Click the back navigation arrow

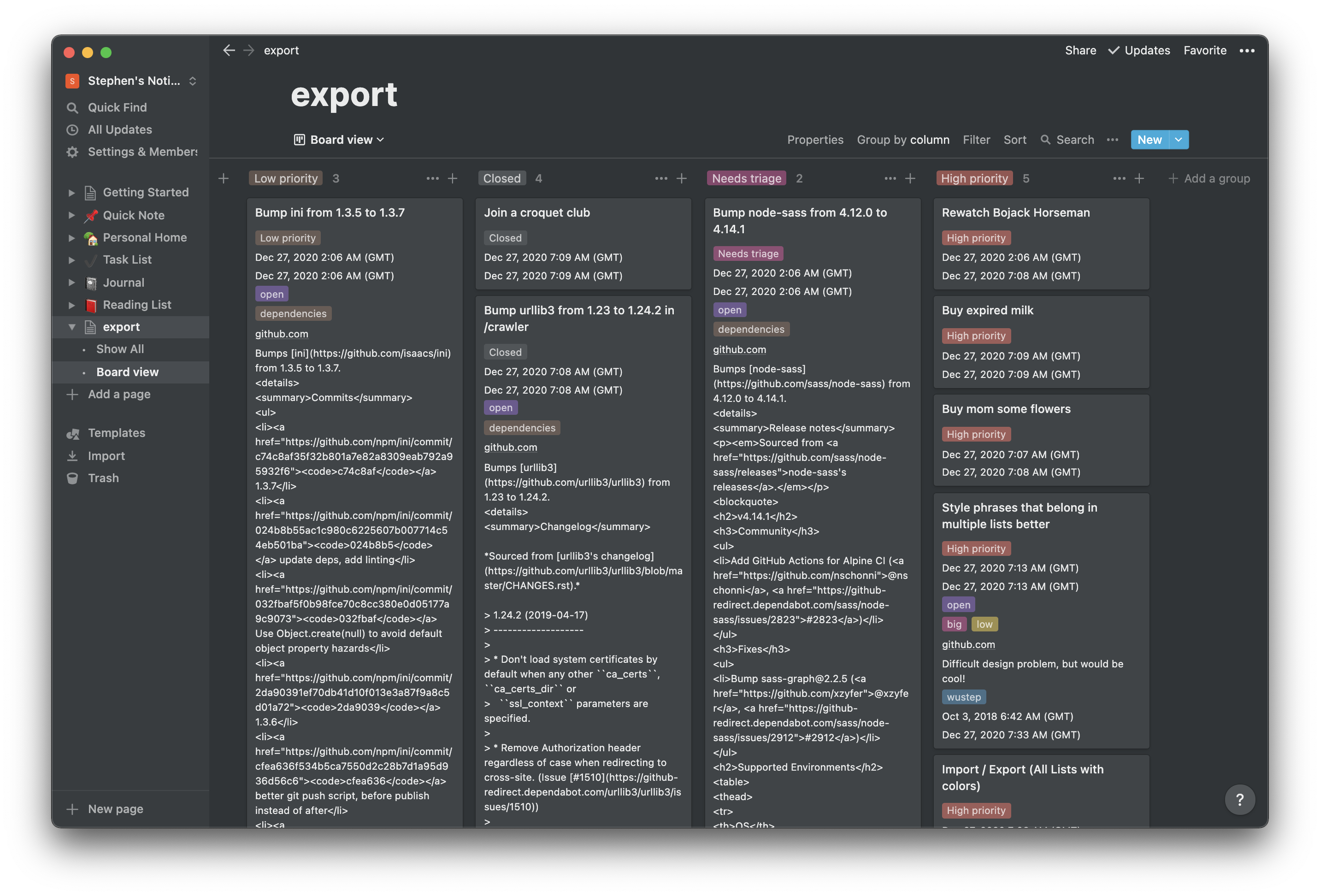[228, 50]
